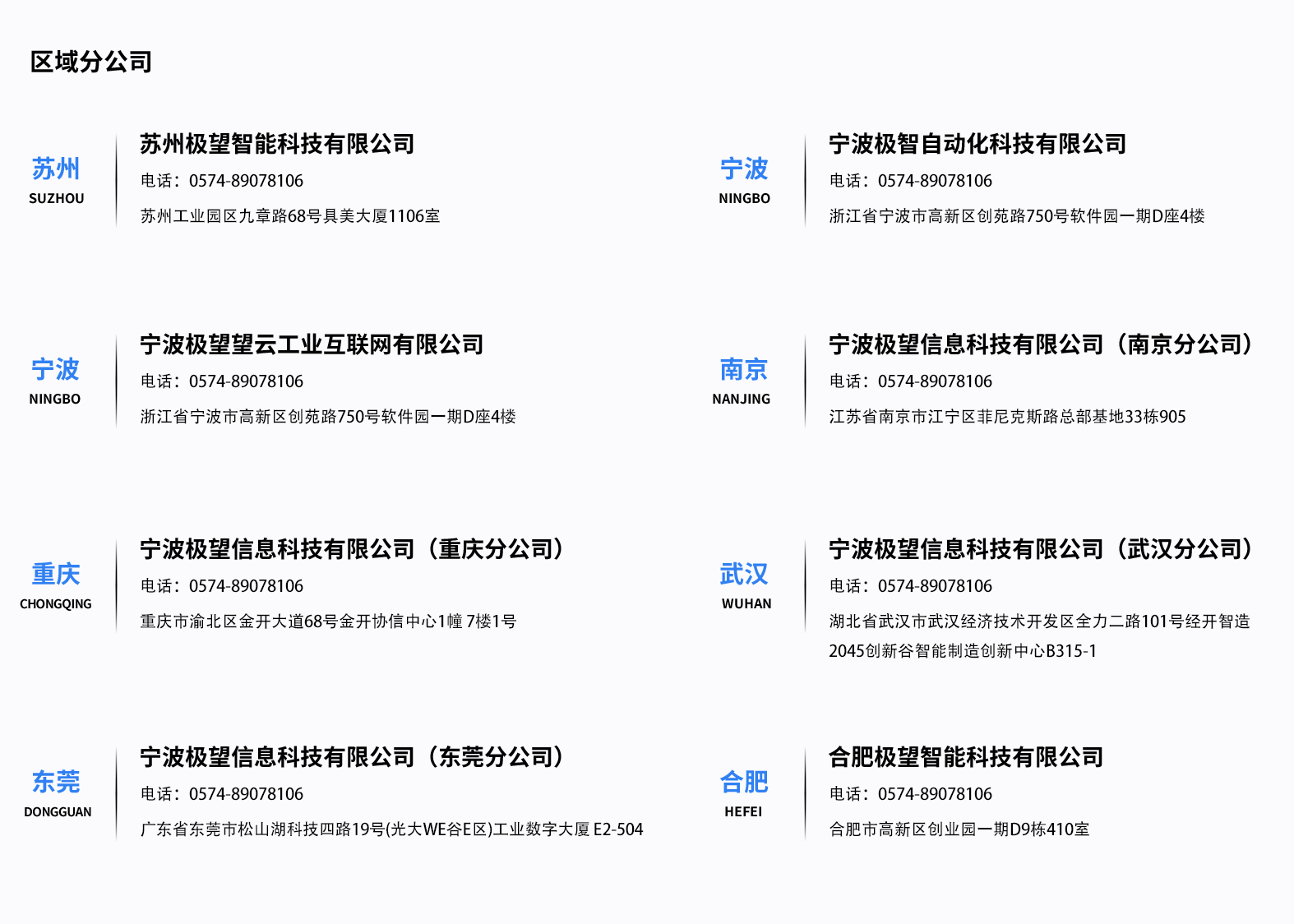Select the 东莞 city label

(x=56, y=783)
